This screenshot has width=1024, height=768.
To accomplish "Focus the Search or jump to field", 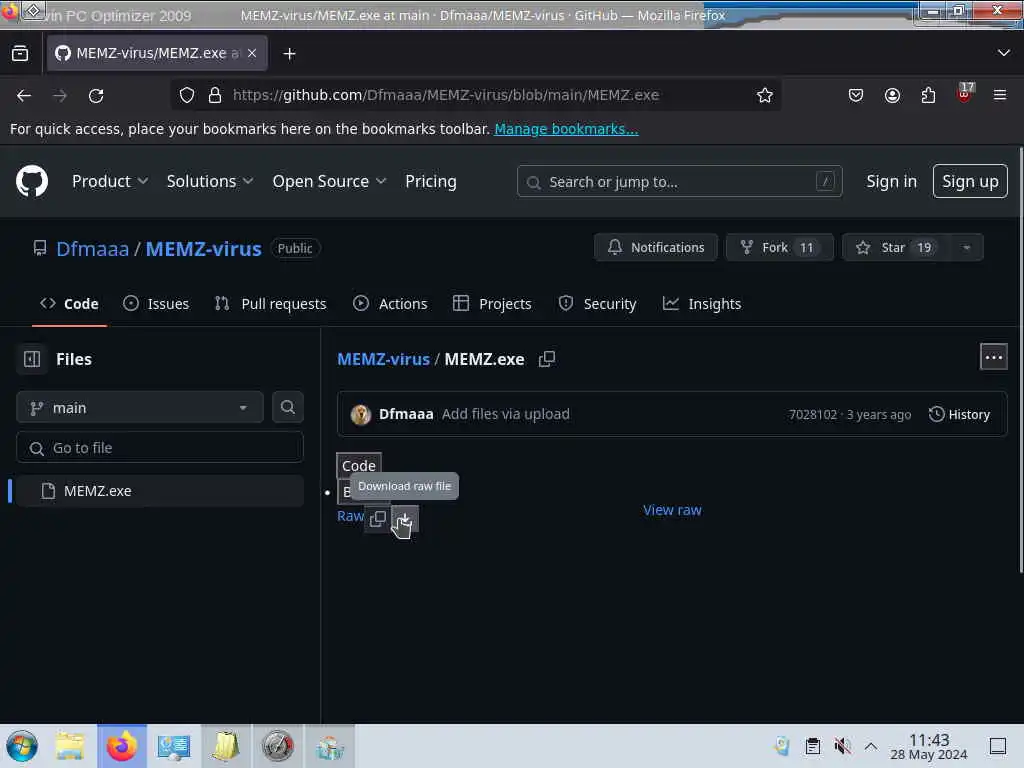I will point(679,182).
